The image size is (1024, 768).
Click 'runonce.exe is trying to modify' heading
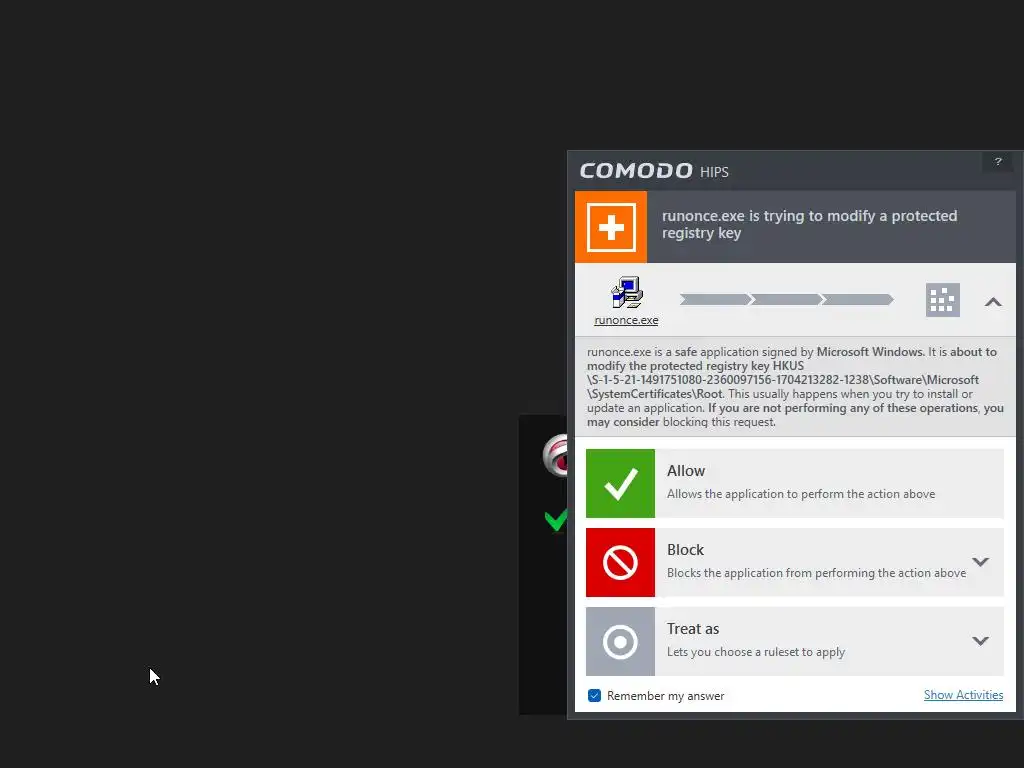pos(809,224)
